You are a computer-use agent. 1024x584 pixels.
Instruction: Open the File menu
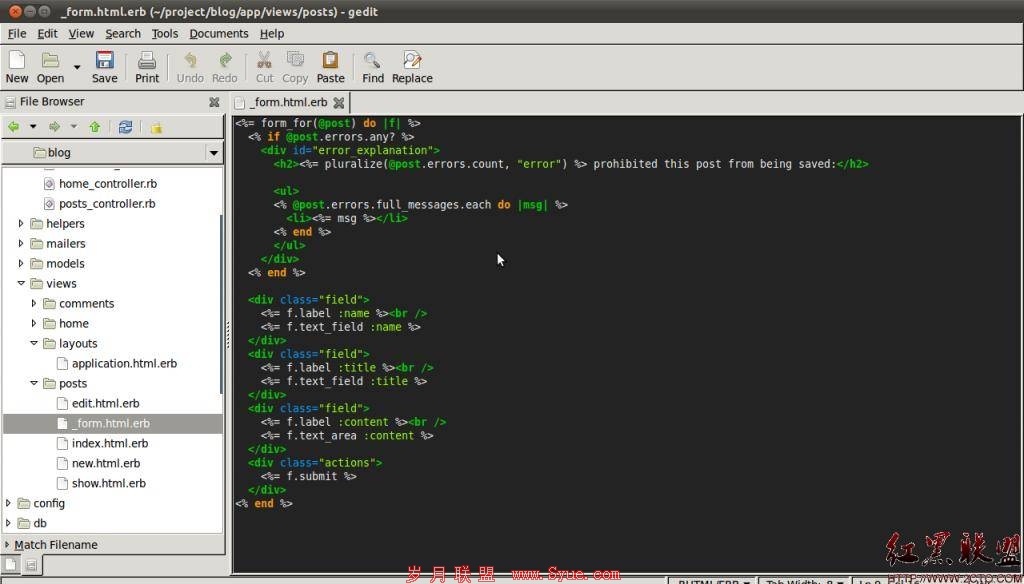pos(17,33)
